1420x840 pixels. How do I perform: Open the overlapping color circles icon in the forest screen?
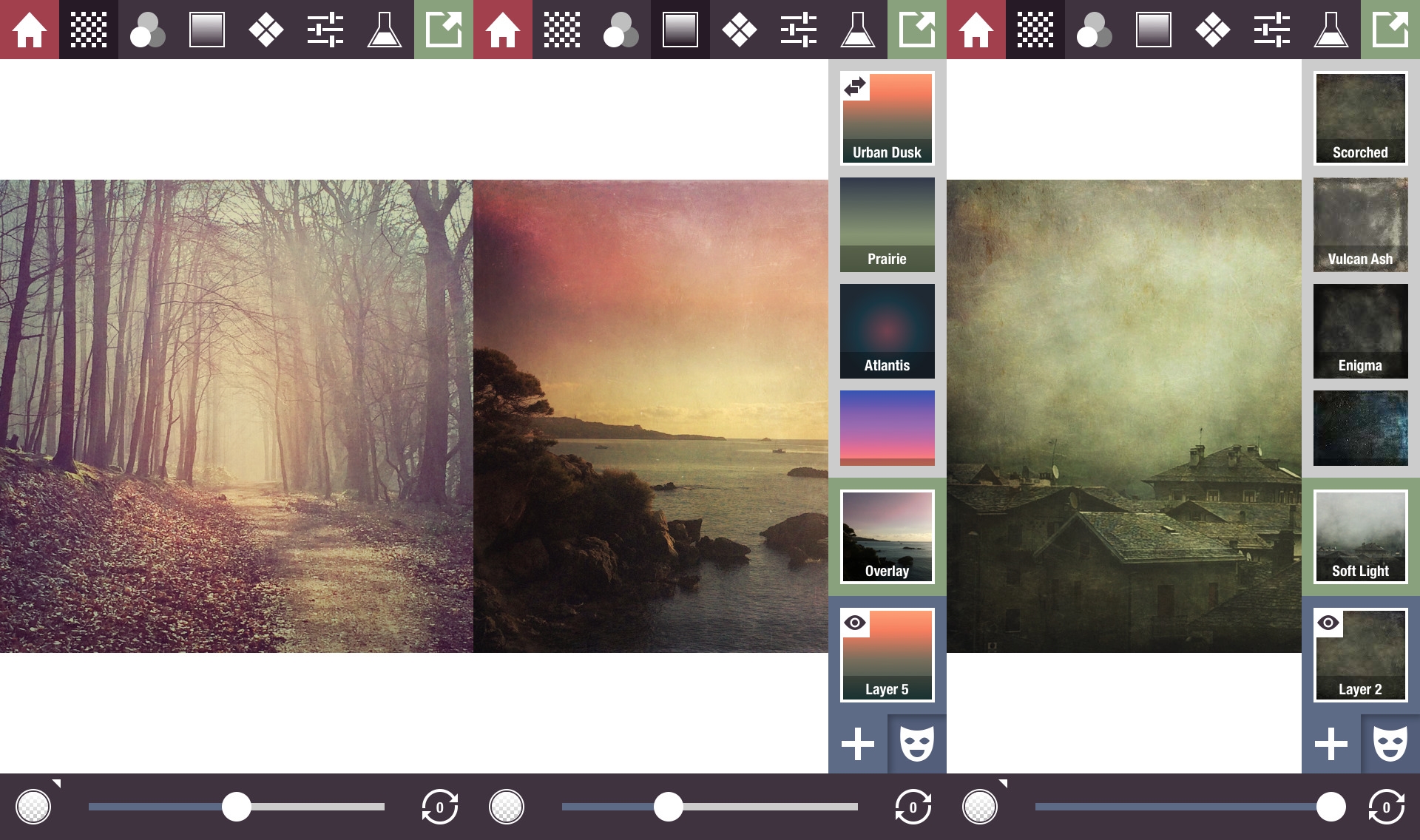point(148,30)
